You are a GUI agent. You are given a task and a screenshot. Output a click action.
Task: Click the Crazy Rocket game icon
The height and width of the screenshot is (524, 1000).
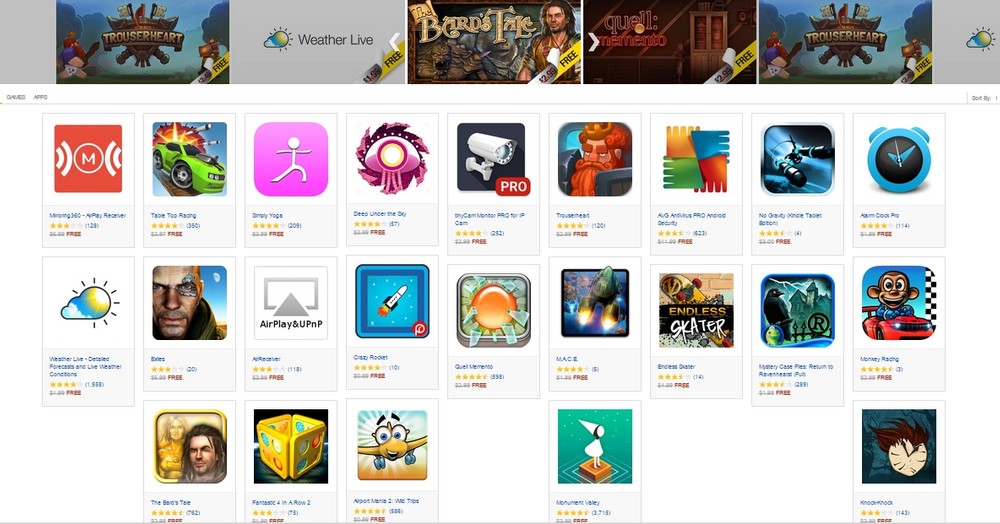392,302
